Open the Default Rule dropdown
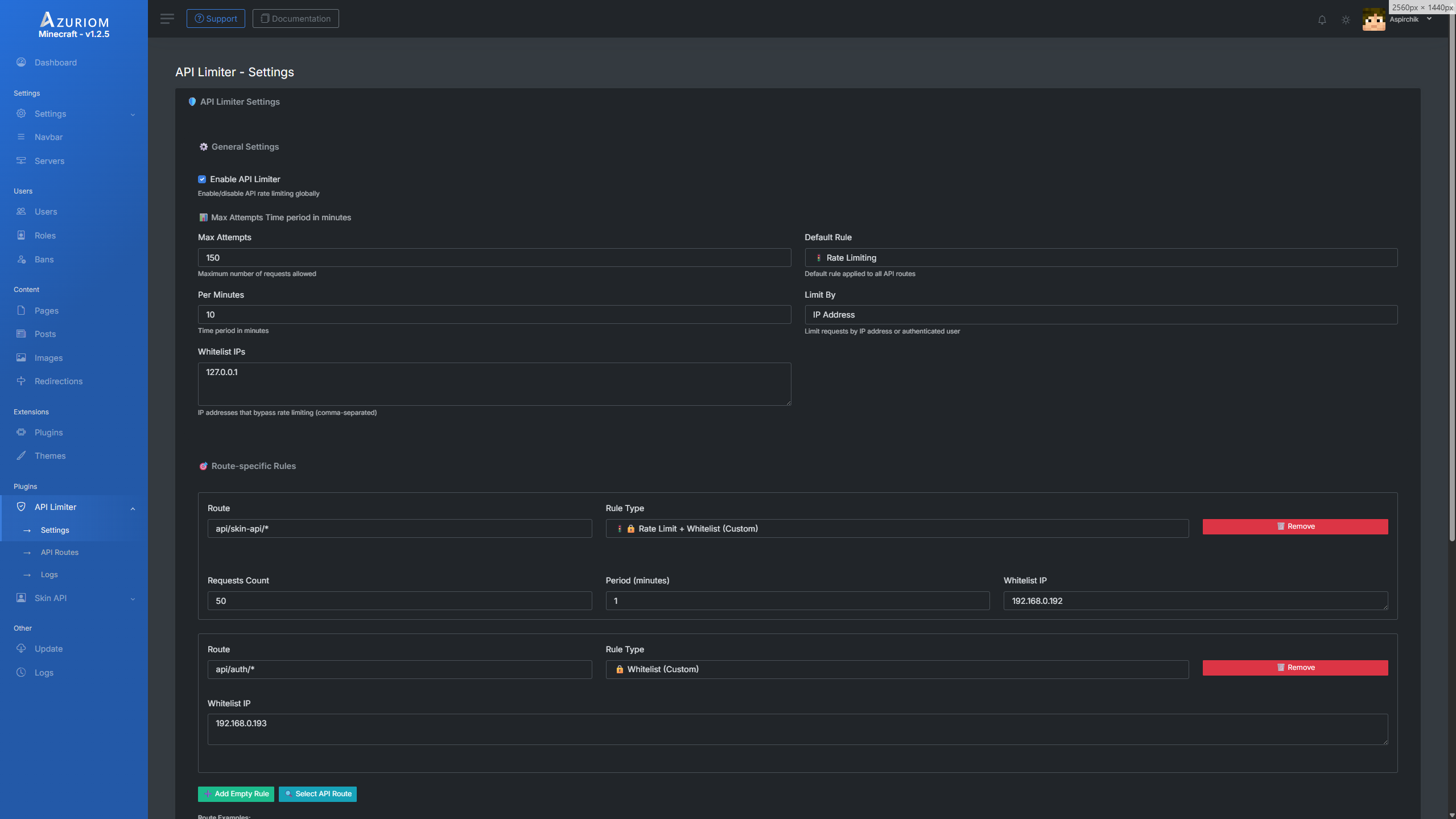This screenshot has width=1456, height=819. coord(1100,258)
